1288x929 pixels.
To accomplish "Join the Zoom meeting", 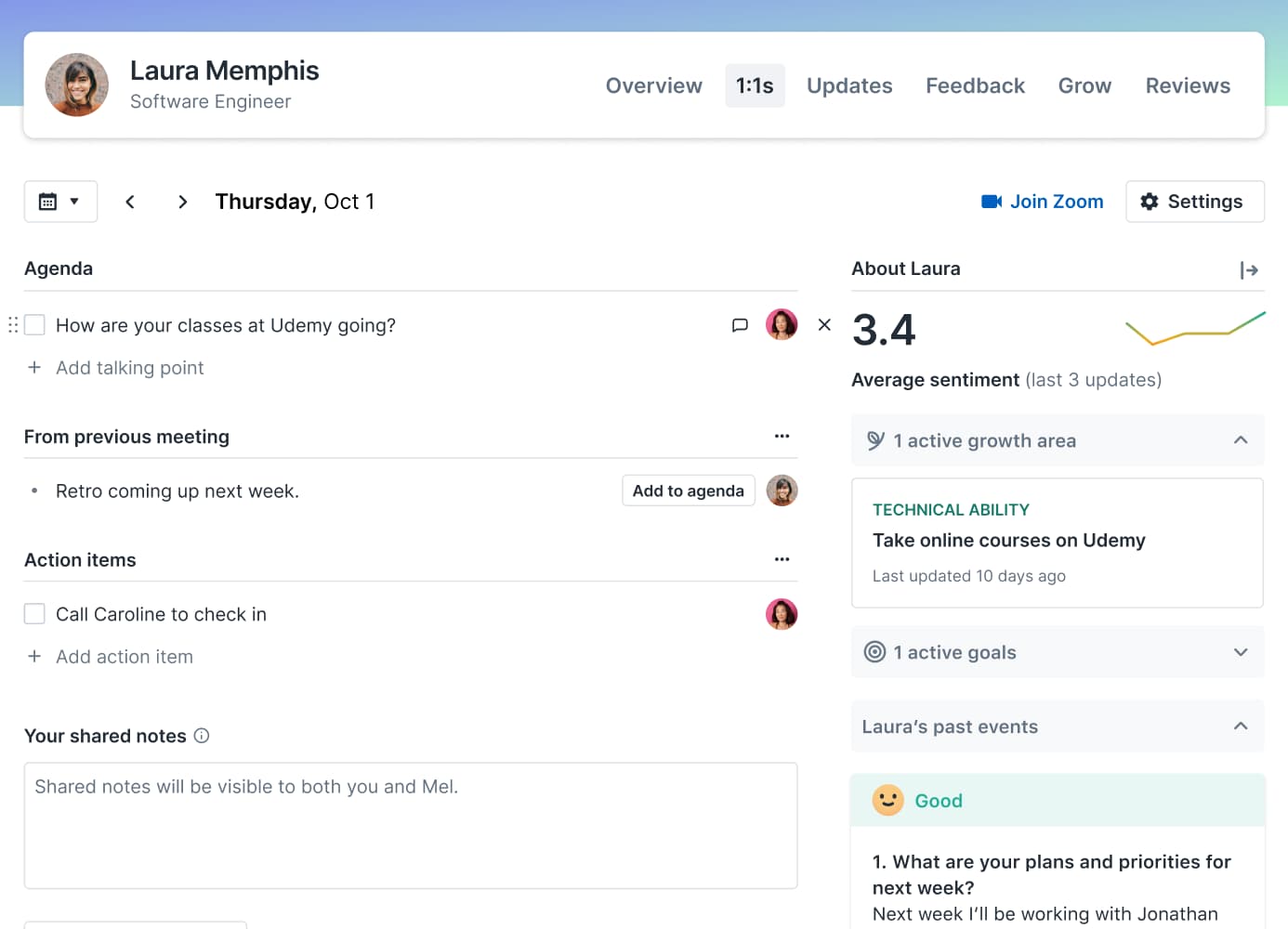I will point(1042,201).
